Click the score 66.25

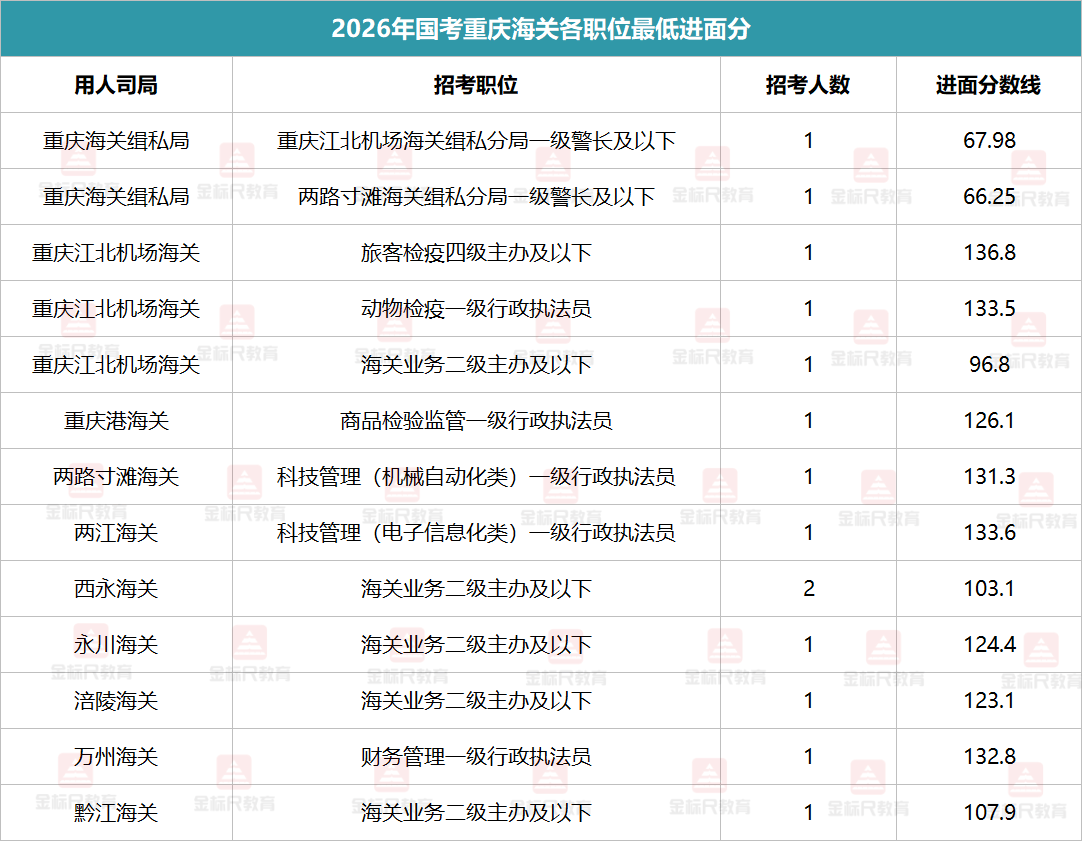point(989,197)
